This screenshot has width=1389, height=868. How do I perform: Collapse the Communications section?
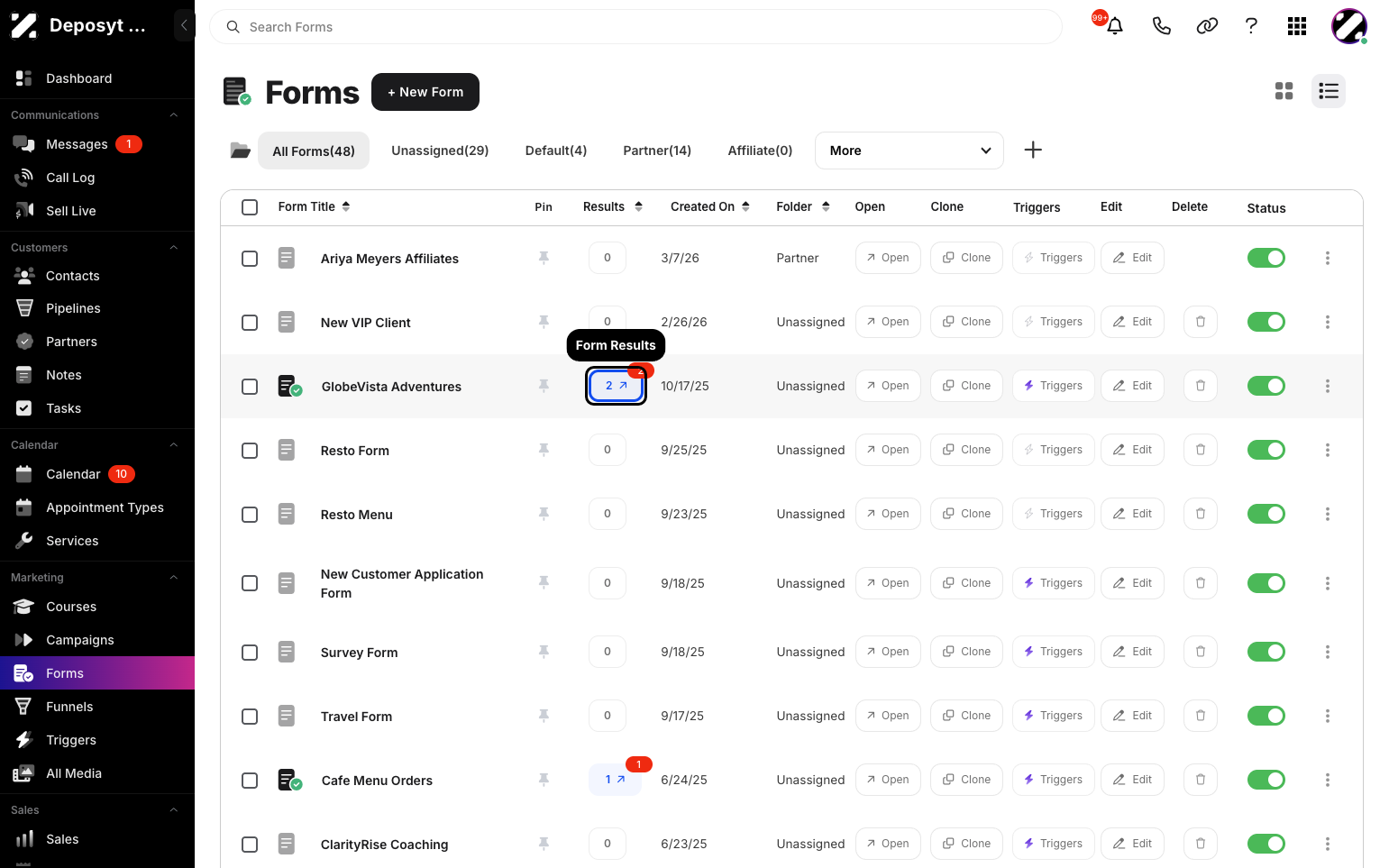pos(174,115)
